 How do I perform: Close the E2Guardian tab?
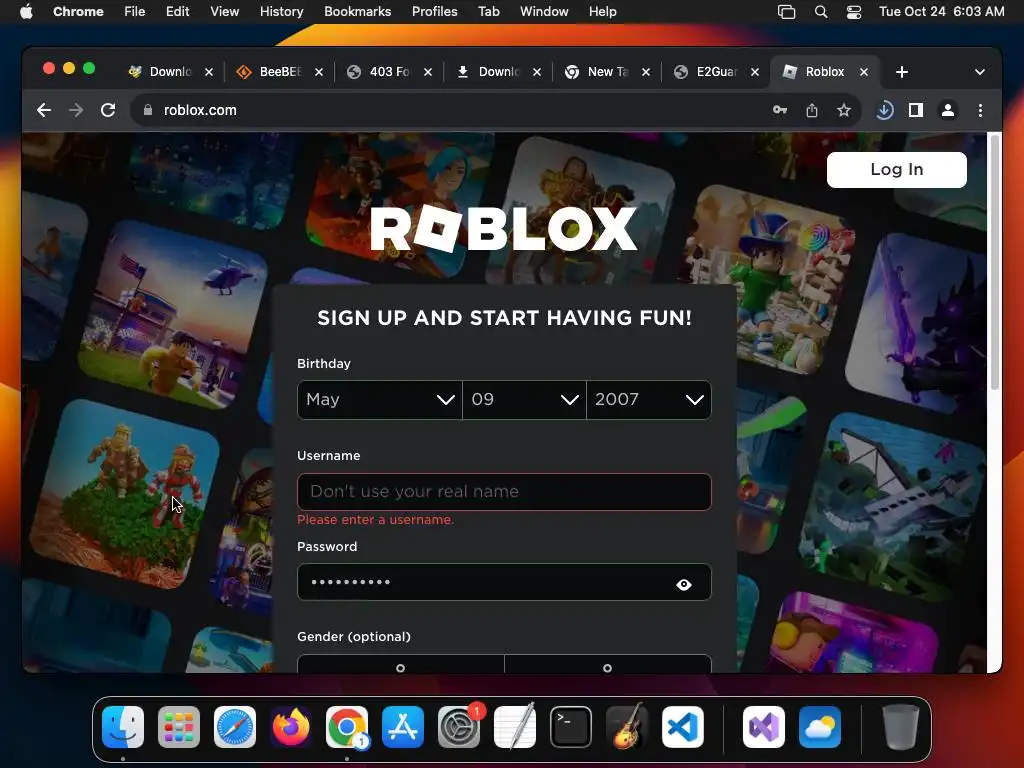click(755, 72)
